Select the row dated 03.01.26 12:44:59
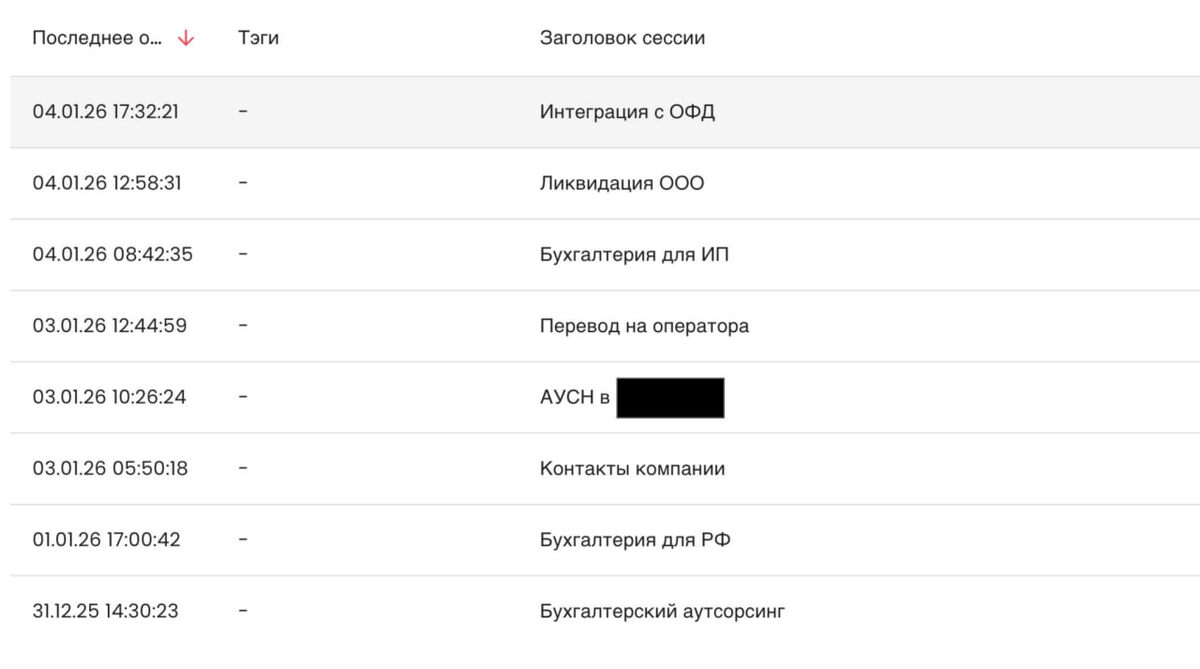The height and width of the screenshot is (669, 1200). click(x=605, y=326)
